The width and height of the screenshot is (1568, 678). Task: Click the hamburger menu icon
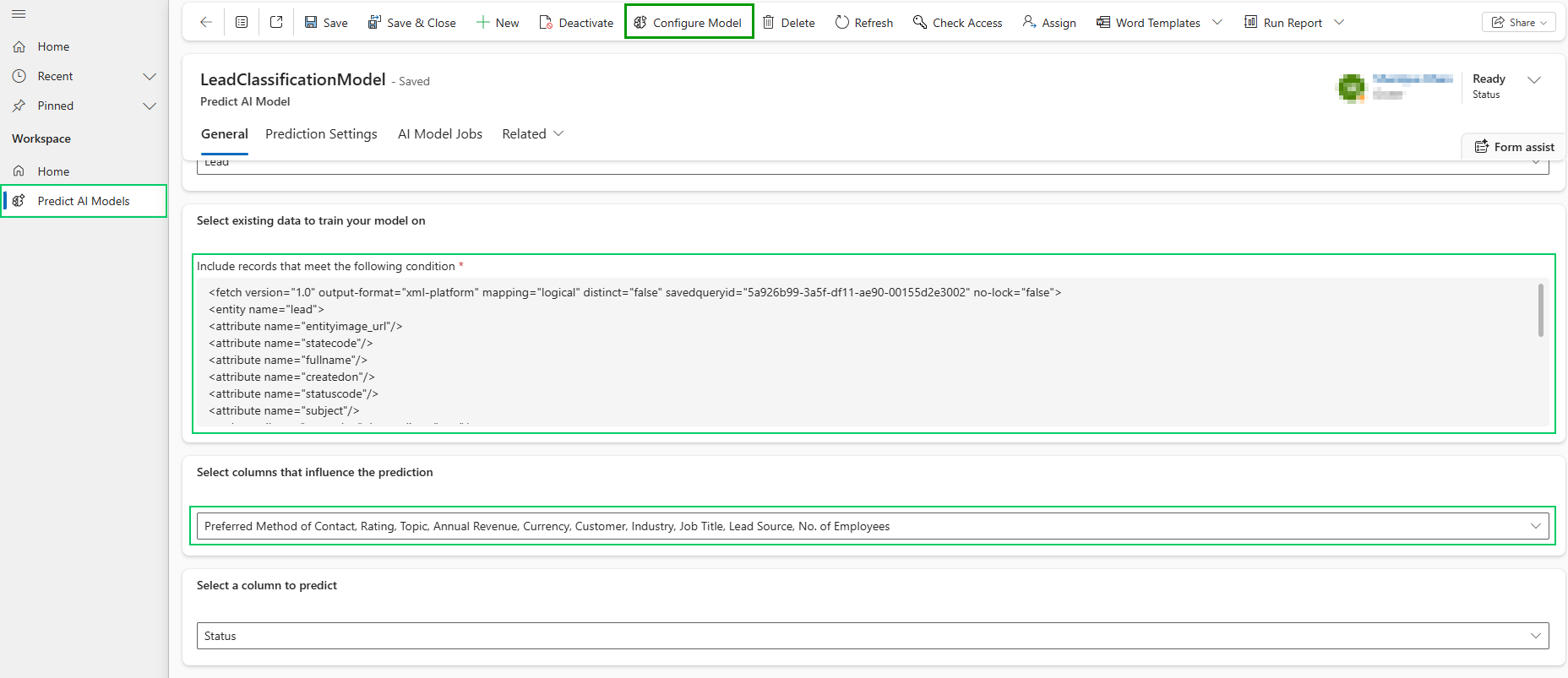19,14
